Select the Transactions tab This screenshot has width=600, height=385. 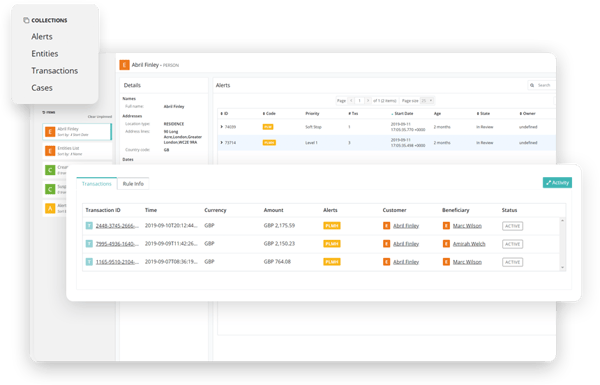click(96, 184)
